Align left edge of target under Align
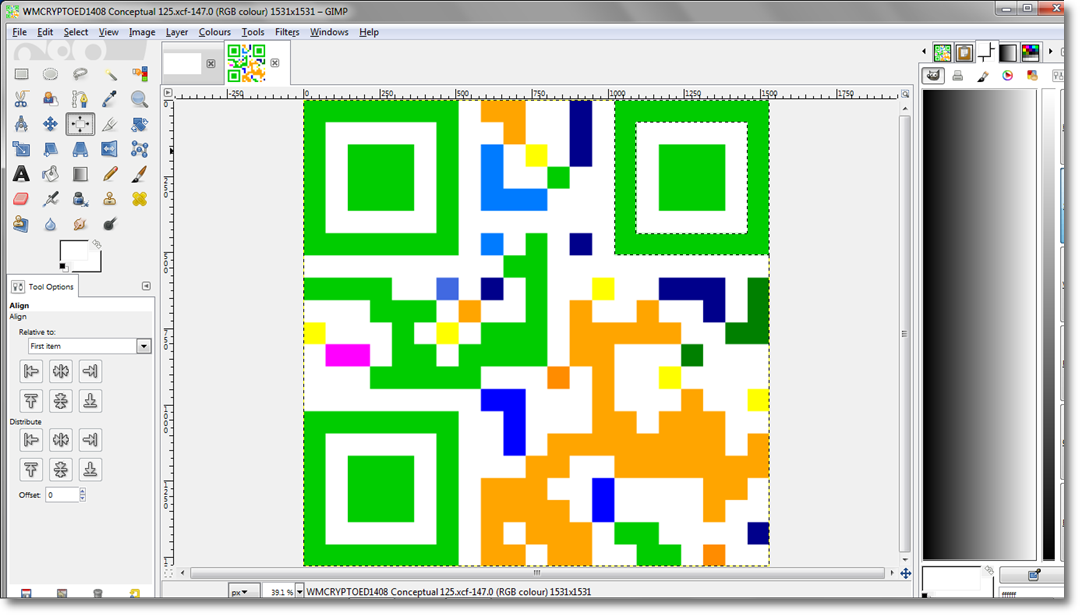The width and height of the screenshot is (1080, 615). click(31, 371)
